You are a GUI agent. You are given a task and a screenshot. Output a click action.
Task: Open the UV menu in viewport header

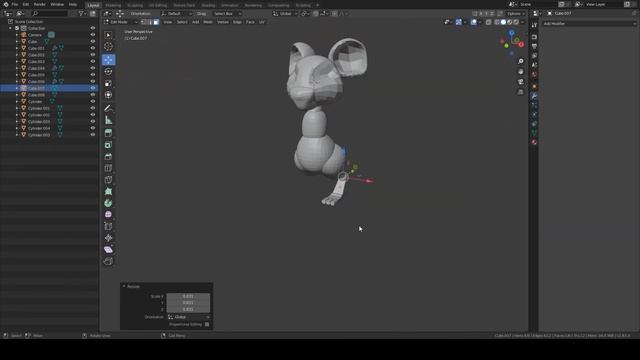tap(262, 22)
